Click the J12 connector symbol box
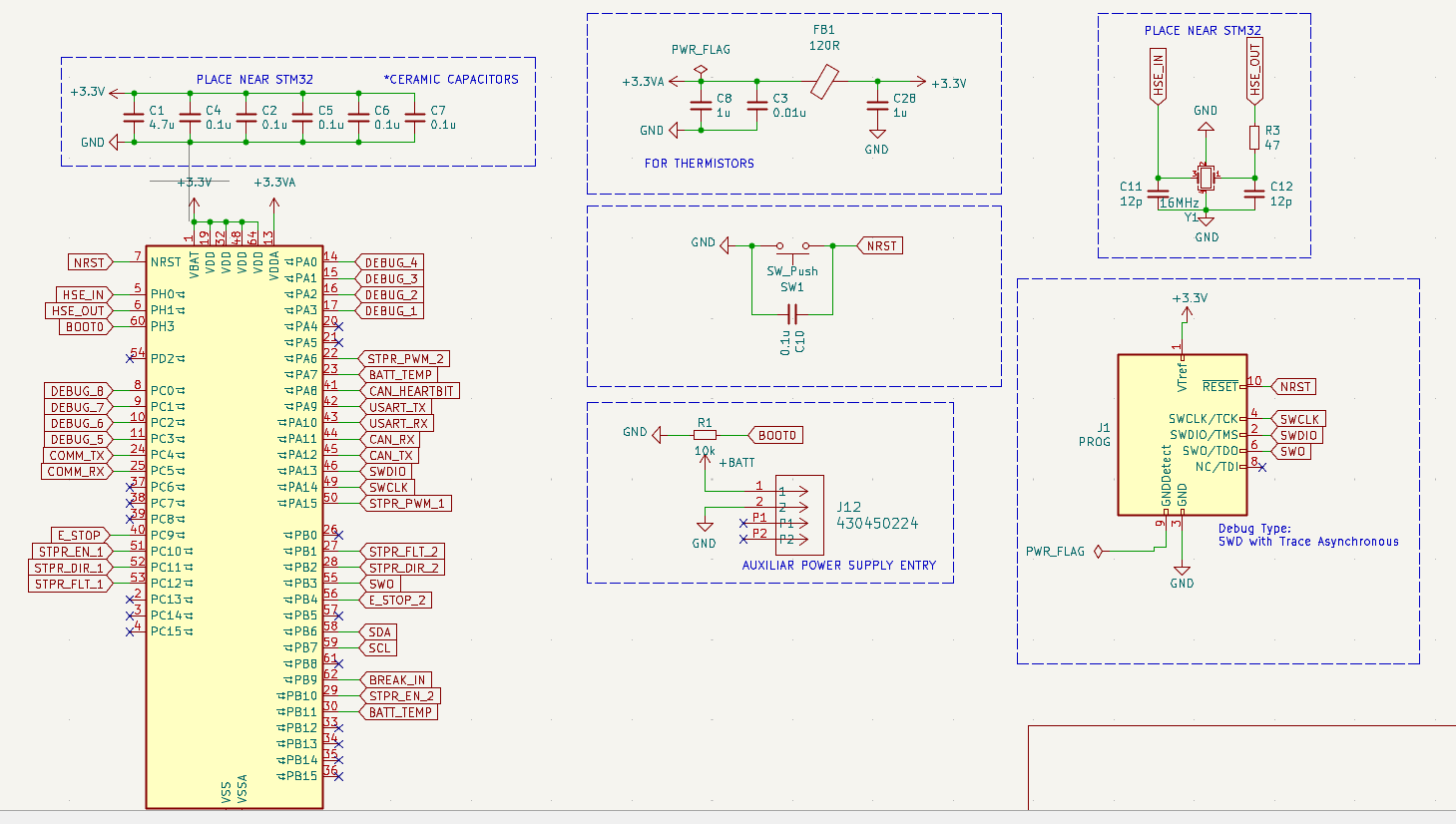Image resolution: width=1456 pixels, height=824 pixels. click(799, 515)
